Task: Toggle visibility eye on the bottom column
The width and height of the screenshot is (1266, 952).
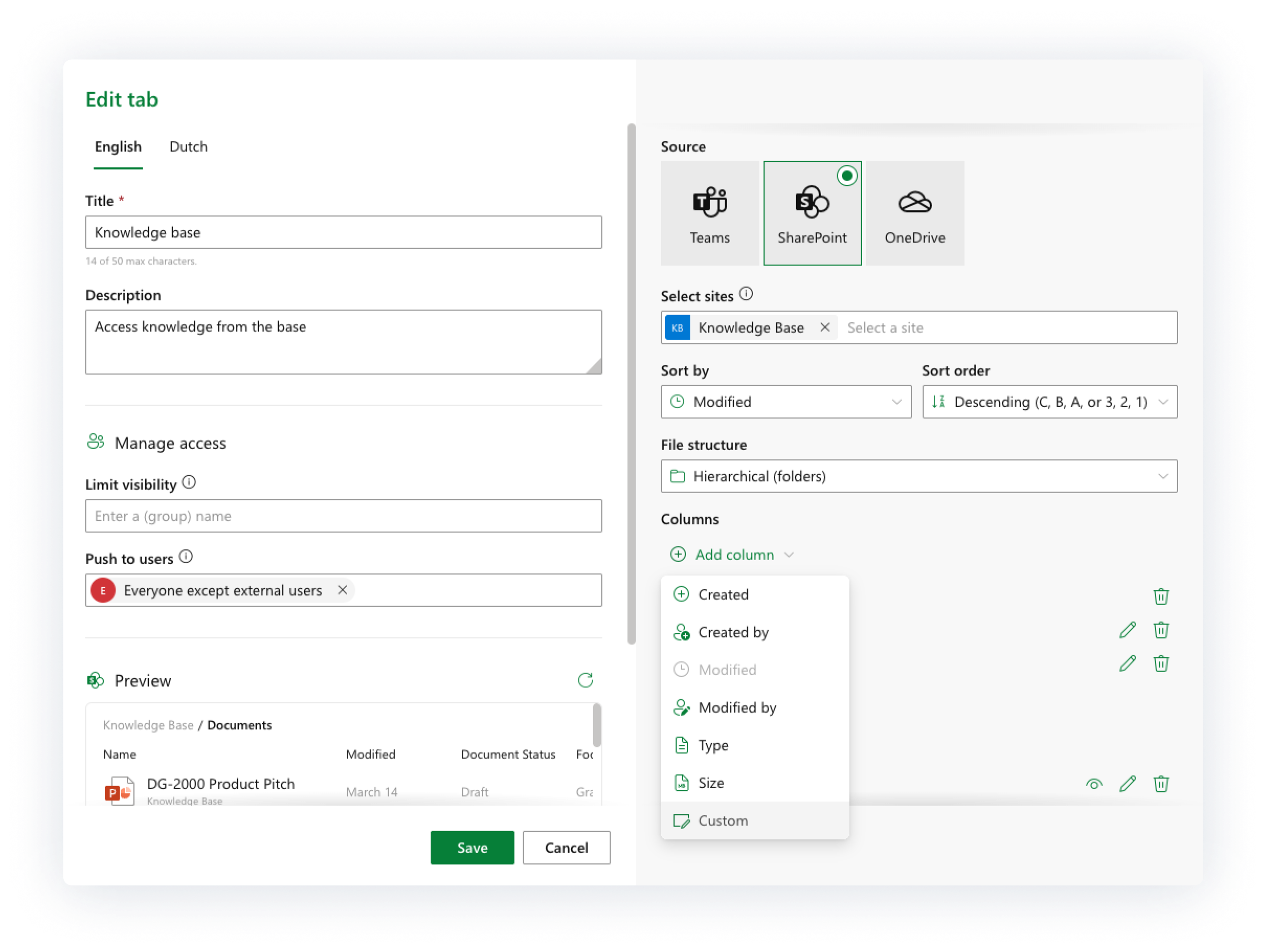Action: [1094, 785]
